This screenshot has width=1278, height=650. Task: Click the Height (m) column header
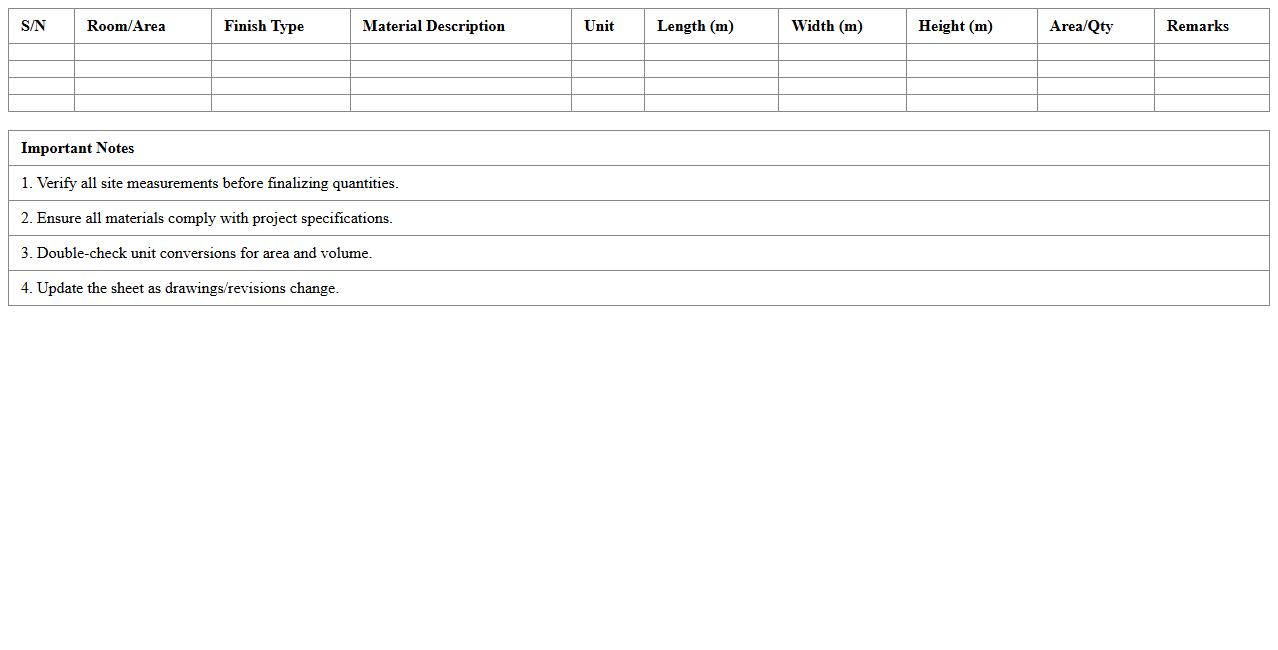[955, 26]
